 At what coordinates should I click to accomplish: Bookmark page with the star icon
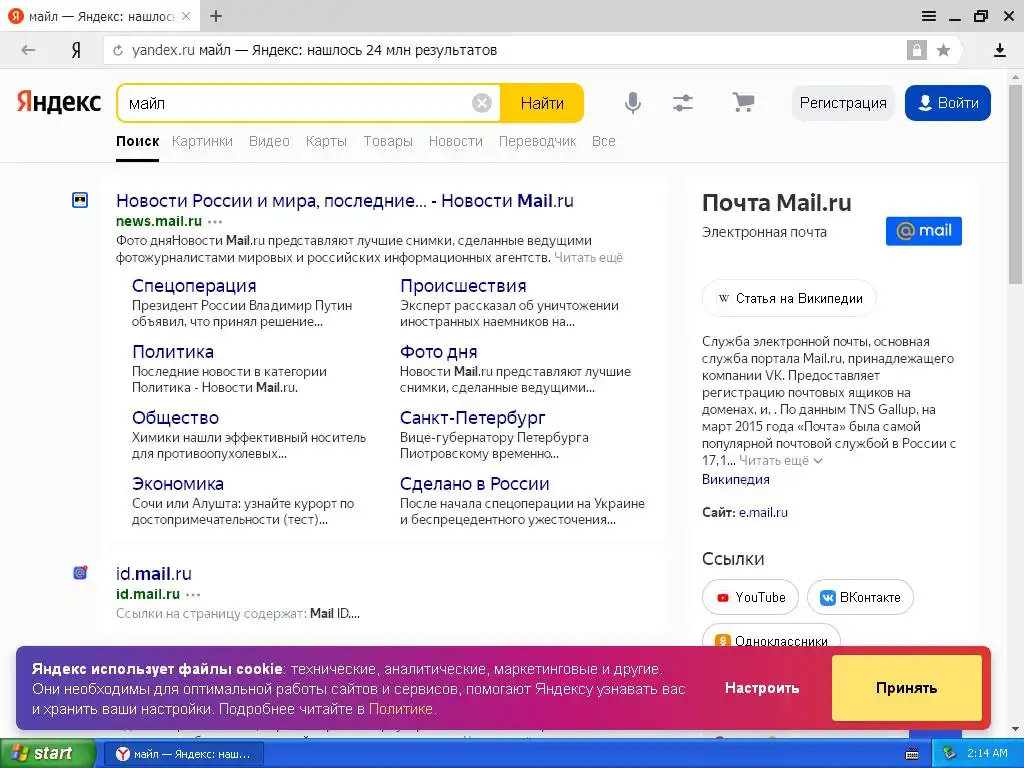943,50
